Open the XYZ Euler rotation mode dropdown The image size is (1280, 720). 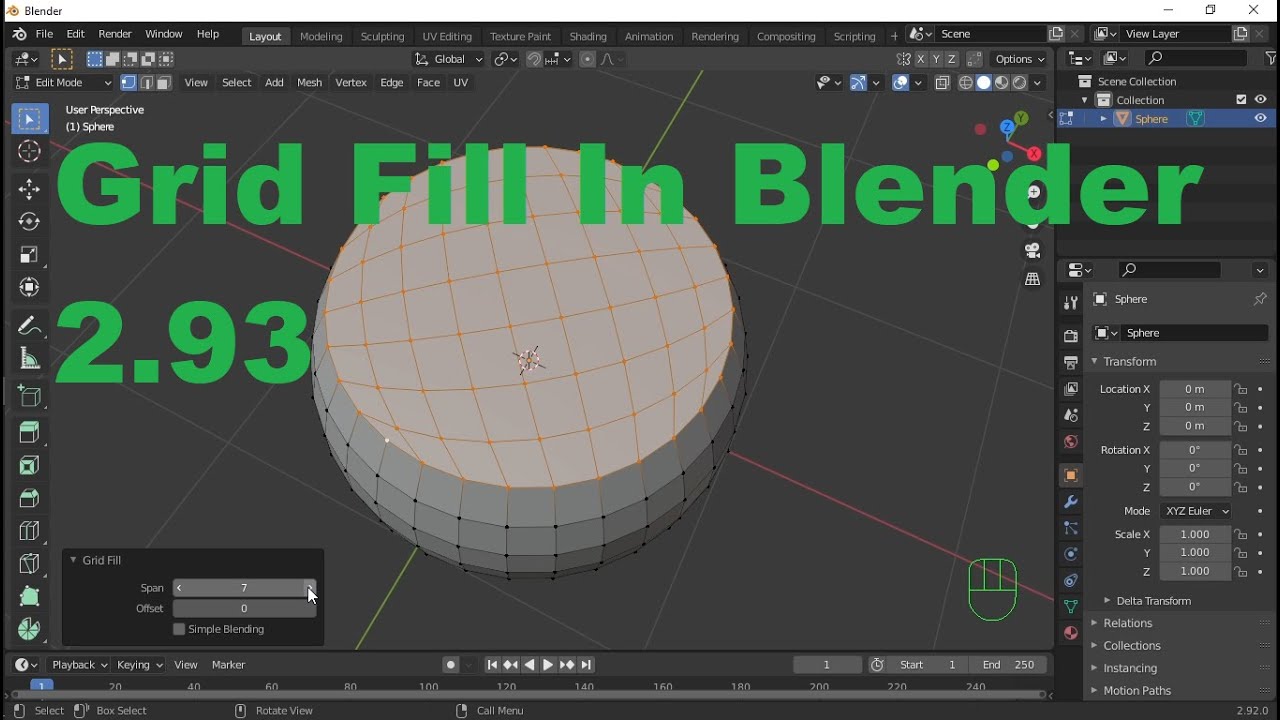point(1195,511)
